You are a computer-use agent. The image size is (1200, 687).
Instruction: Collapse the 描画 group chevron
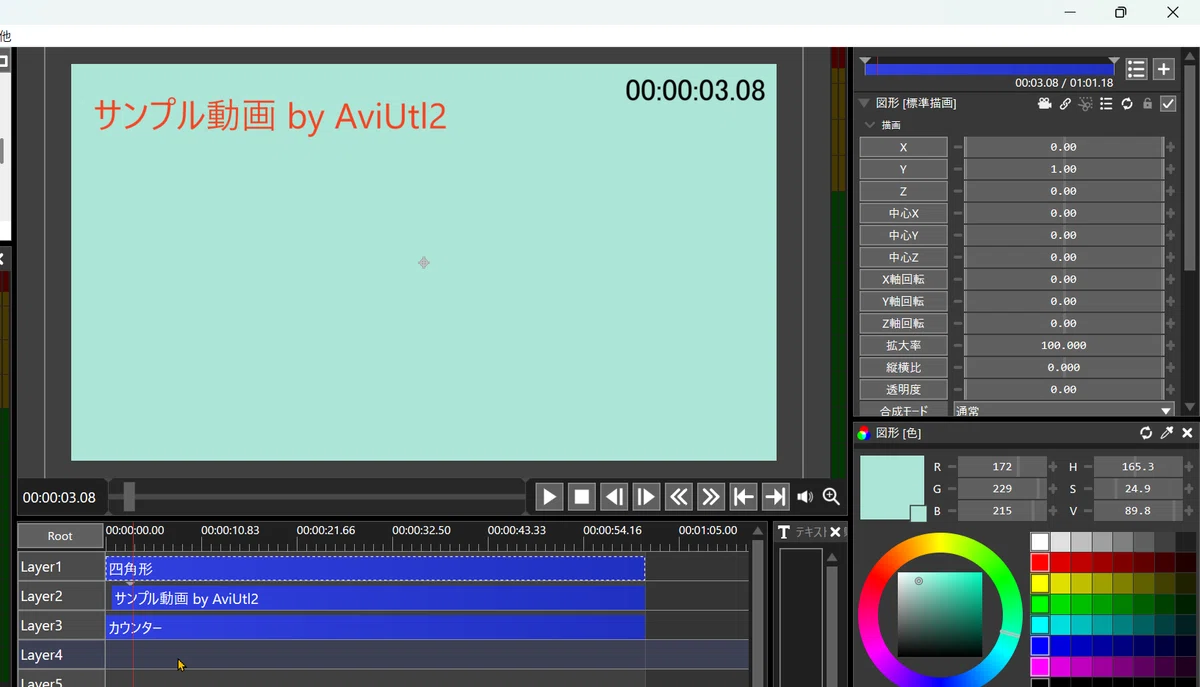coord(869,125)
